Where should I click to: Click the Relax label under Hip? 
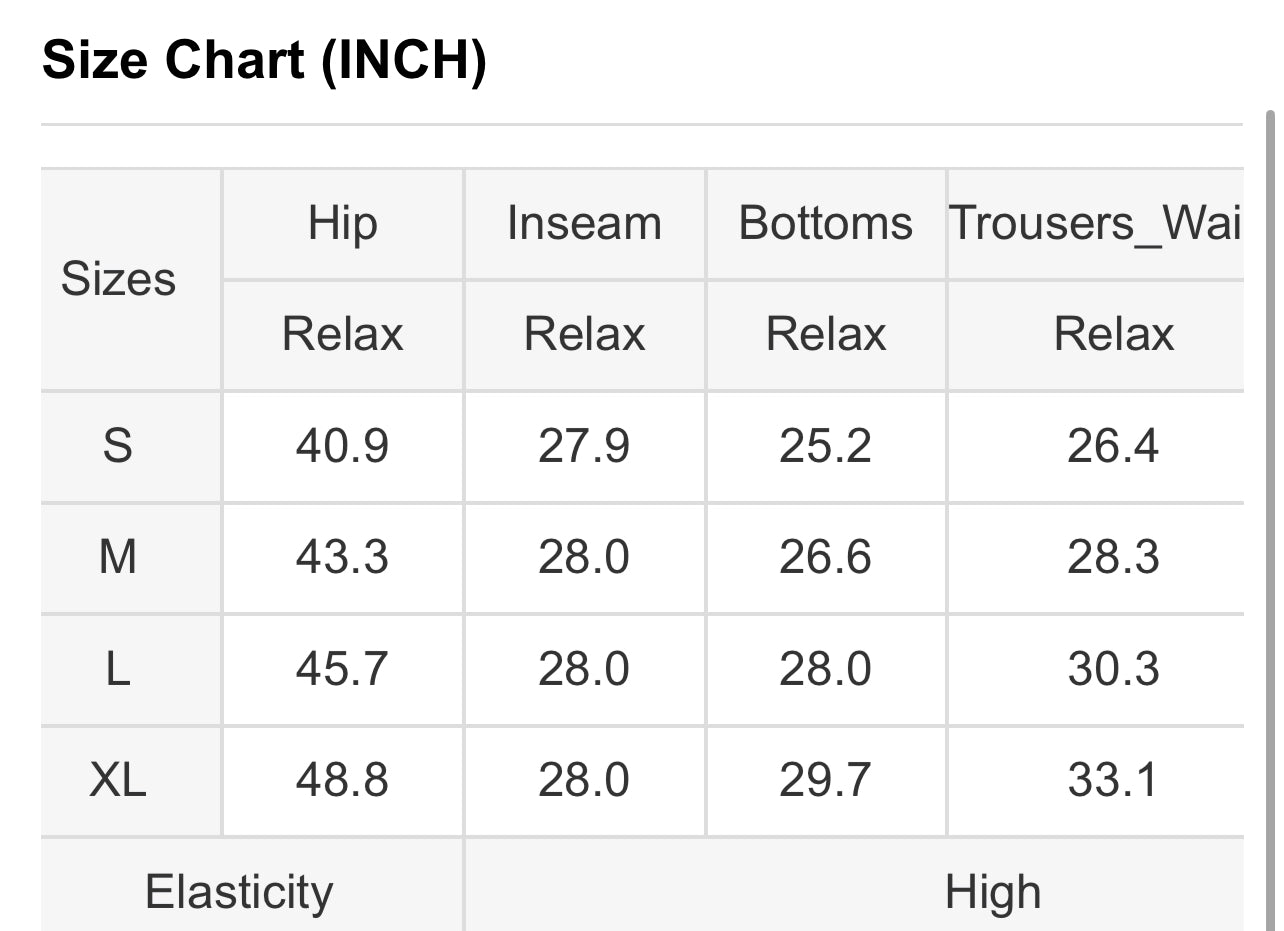[x=342, y=334]
